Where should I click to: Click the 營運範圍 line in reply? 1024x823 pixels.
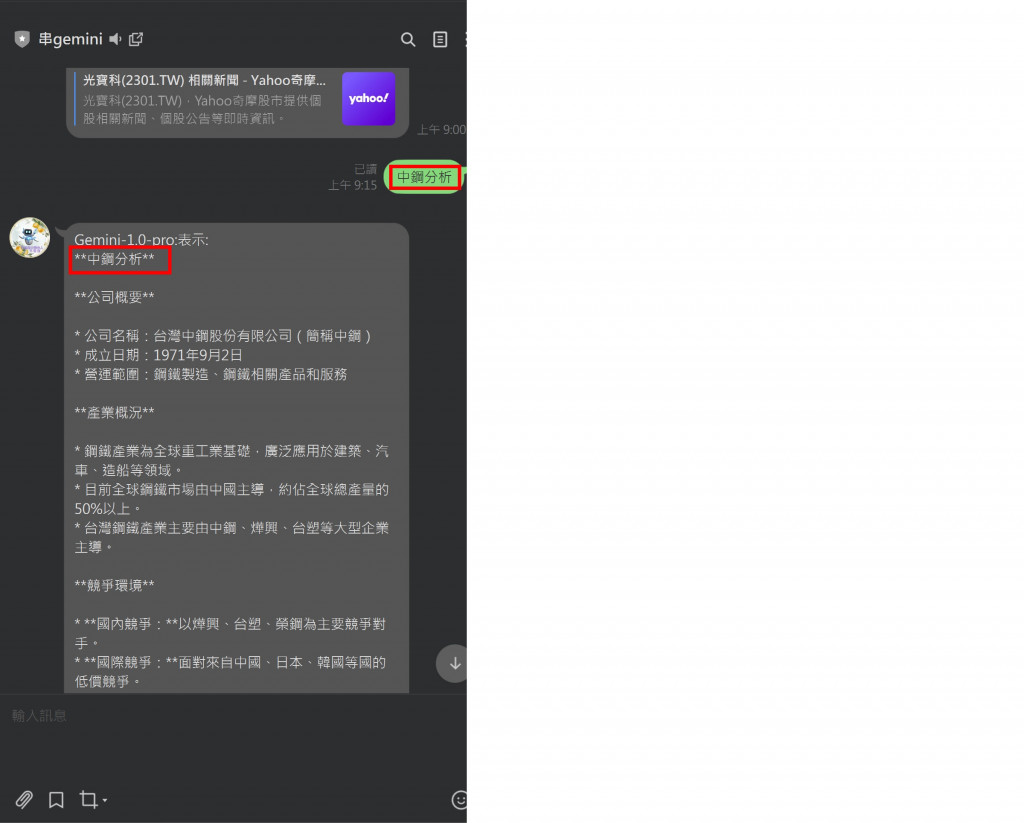pos(210,374)
